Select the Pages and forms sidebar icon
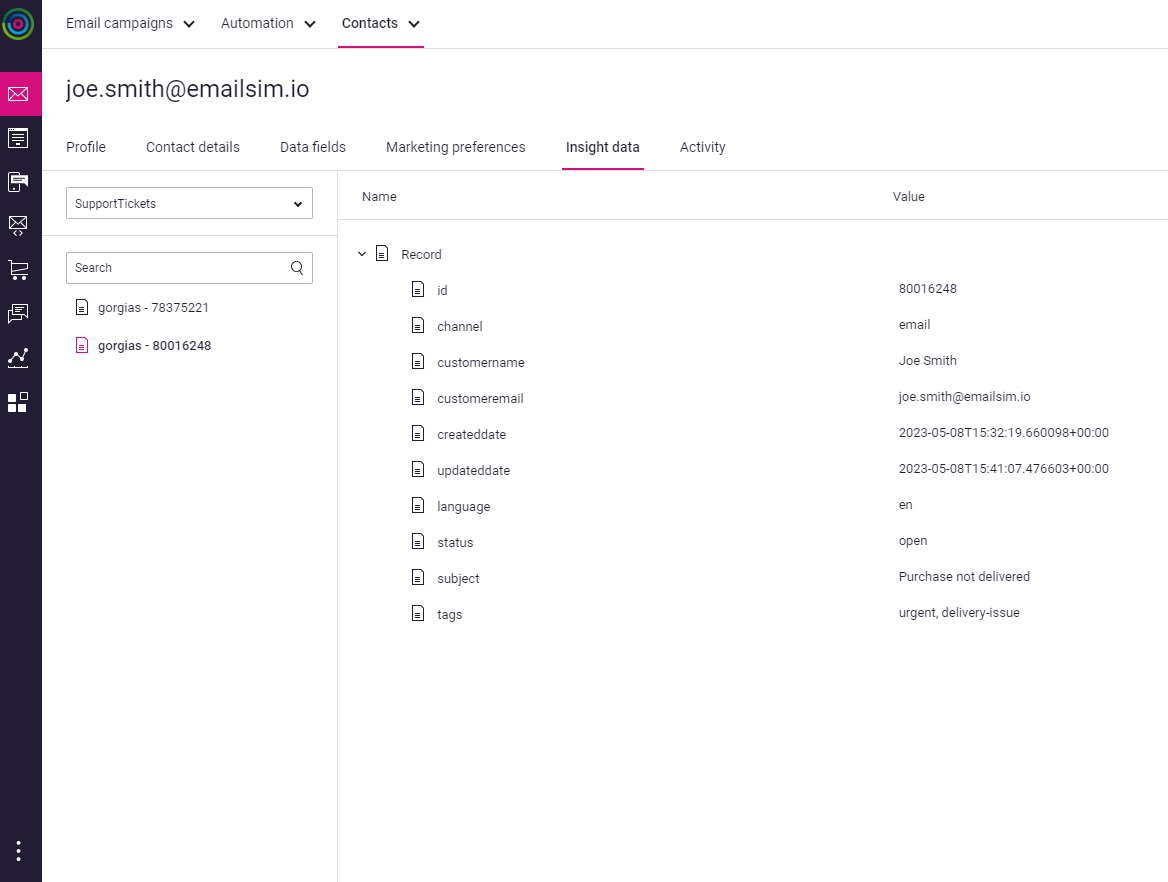 click(x=20, y=138)
